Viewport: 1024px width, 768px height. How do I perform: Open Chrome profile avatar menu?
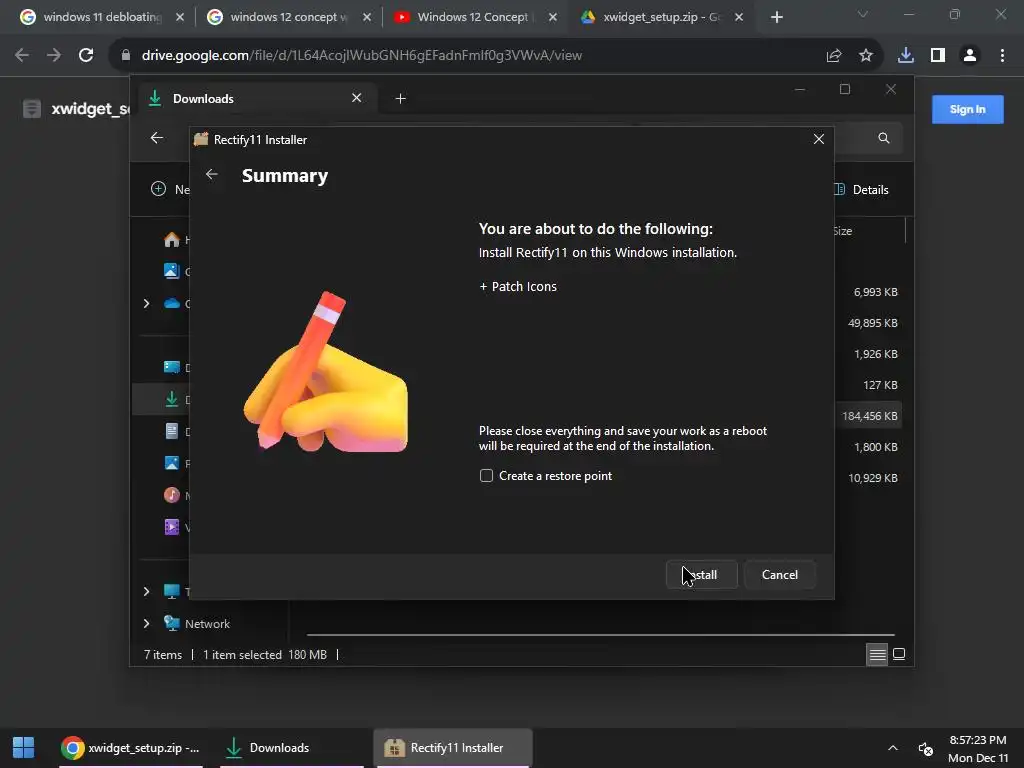970,56
